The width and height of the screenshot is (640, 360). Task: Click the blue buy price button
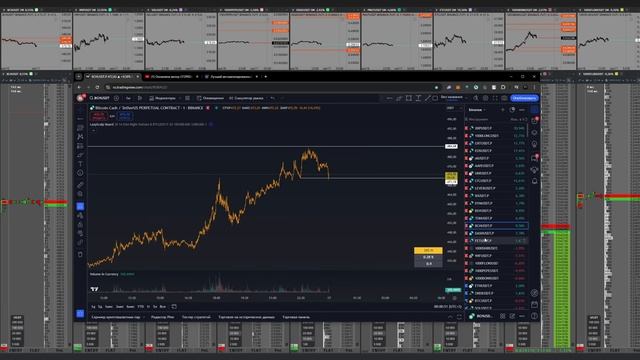pyautogui.click(x=125, y=116)
